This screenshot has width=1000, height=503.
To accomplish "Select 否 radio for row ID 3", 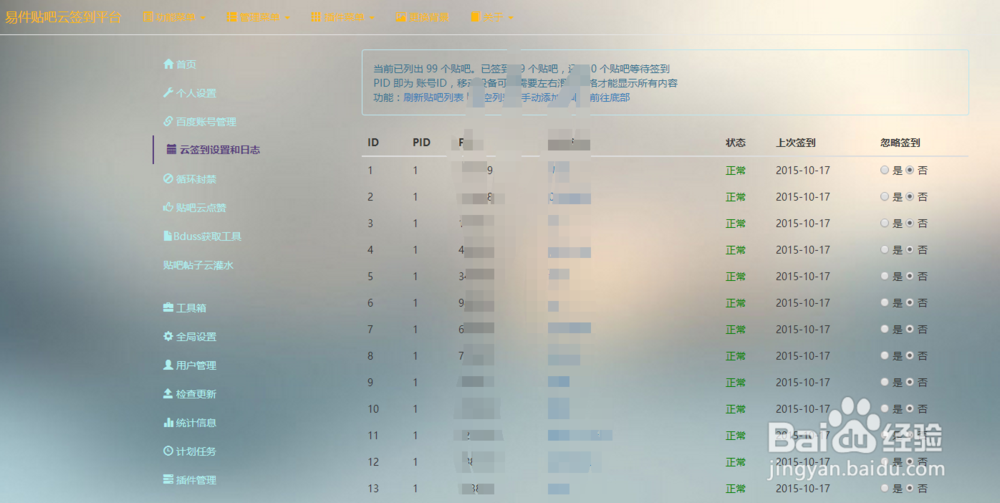I will click(x=909, y=223).
